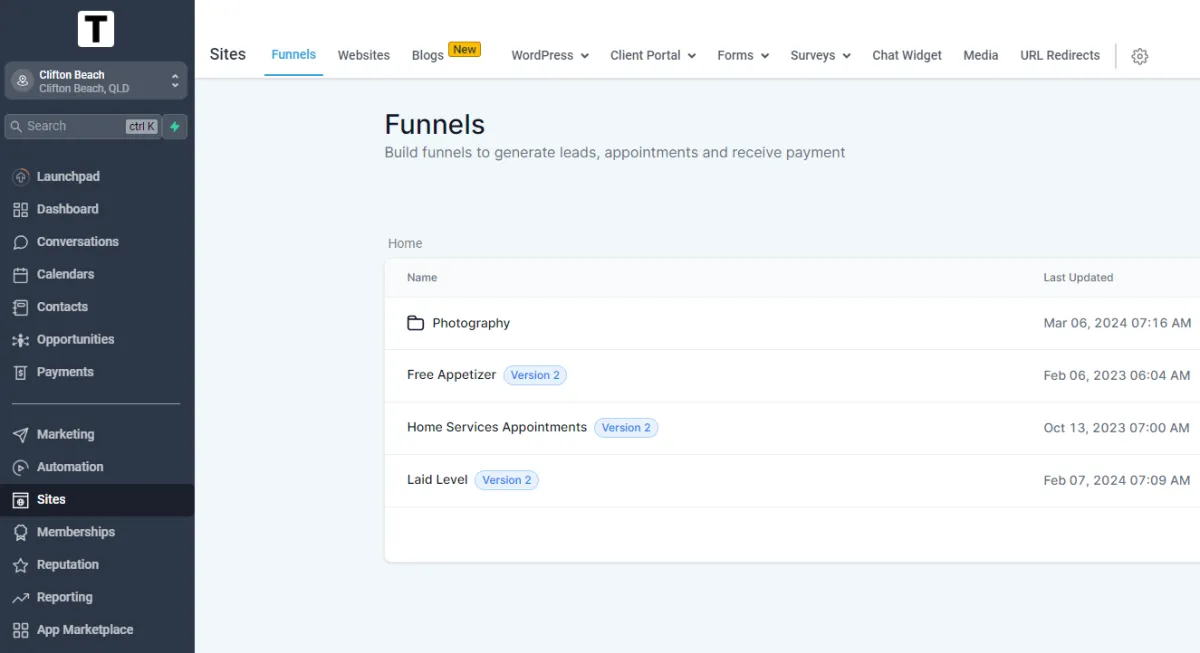Click the ctrl K shortcut hint
This screenshot has width=1200, height=653.
coord(141,127)
